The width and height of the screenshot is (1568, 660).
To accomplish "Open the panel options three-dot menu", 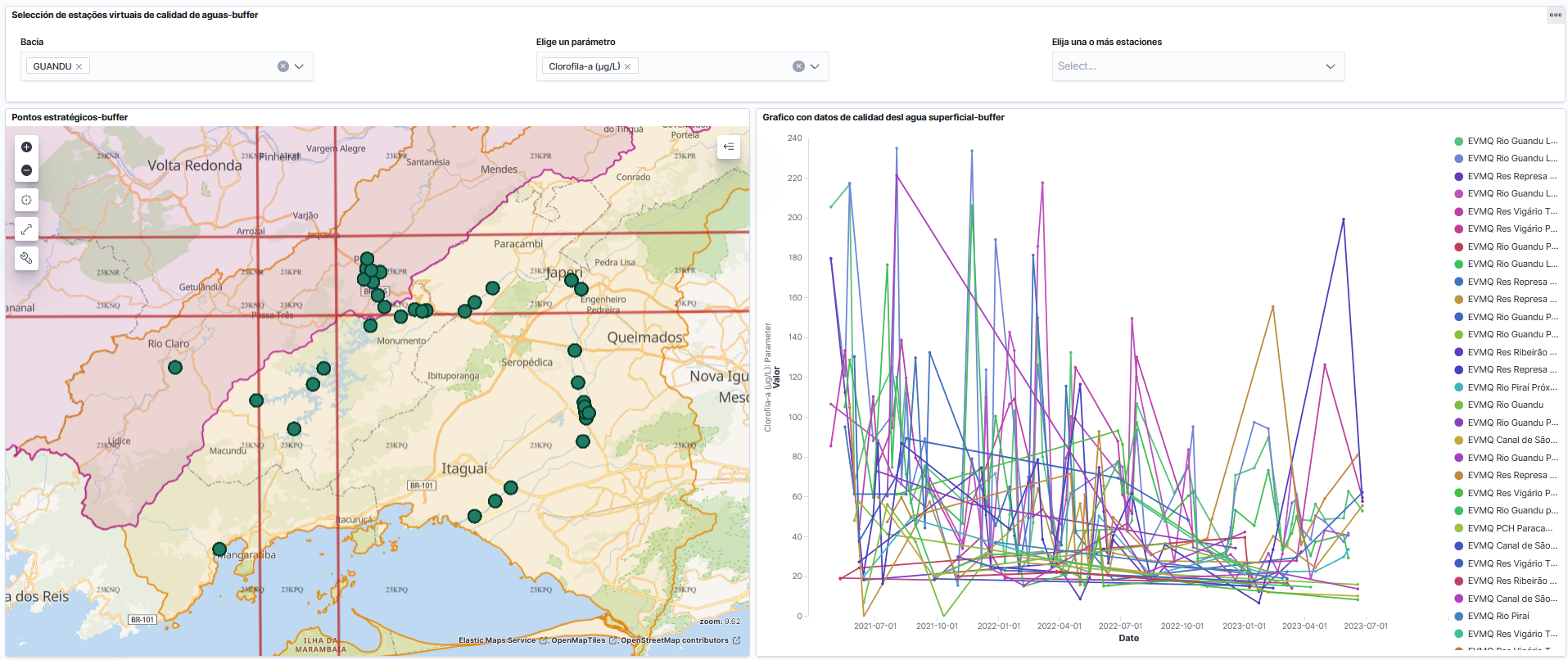I will tap(1555, 15).
